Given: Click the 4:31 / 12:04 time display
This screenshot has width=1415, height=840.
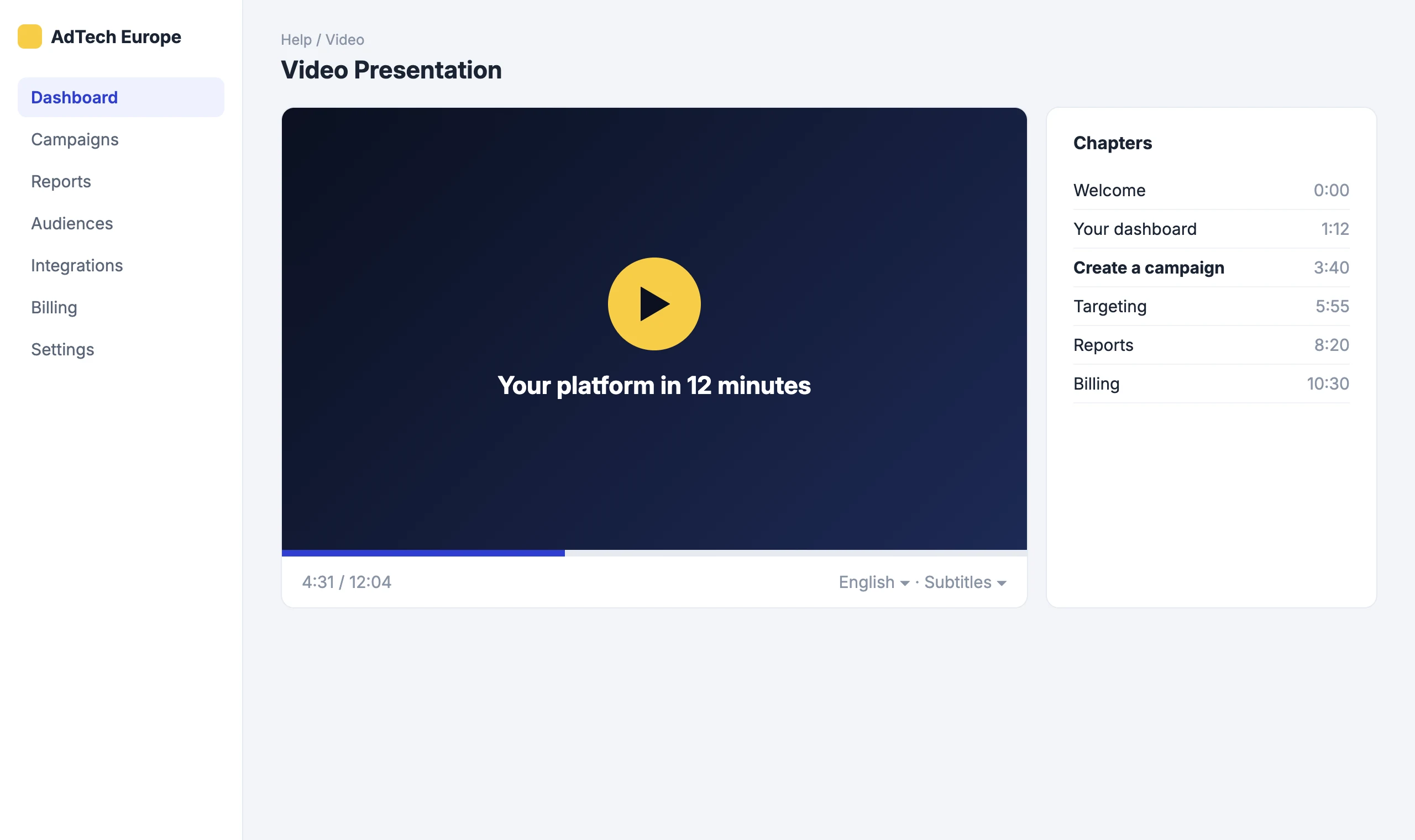Looking at the screenshot, I should [347, 582].
